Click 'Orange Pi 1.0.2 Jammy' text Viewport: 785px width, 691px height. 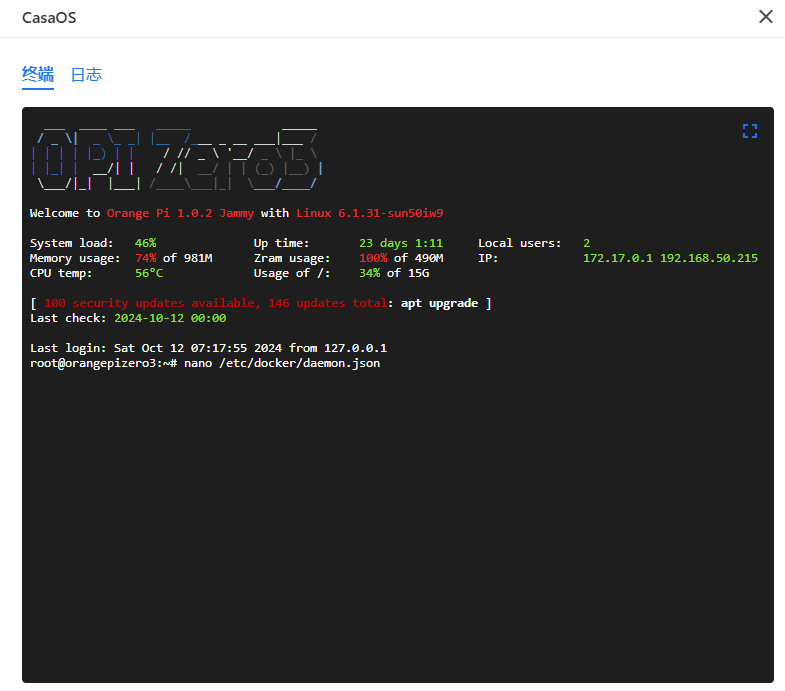(180, 213)
